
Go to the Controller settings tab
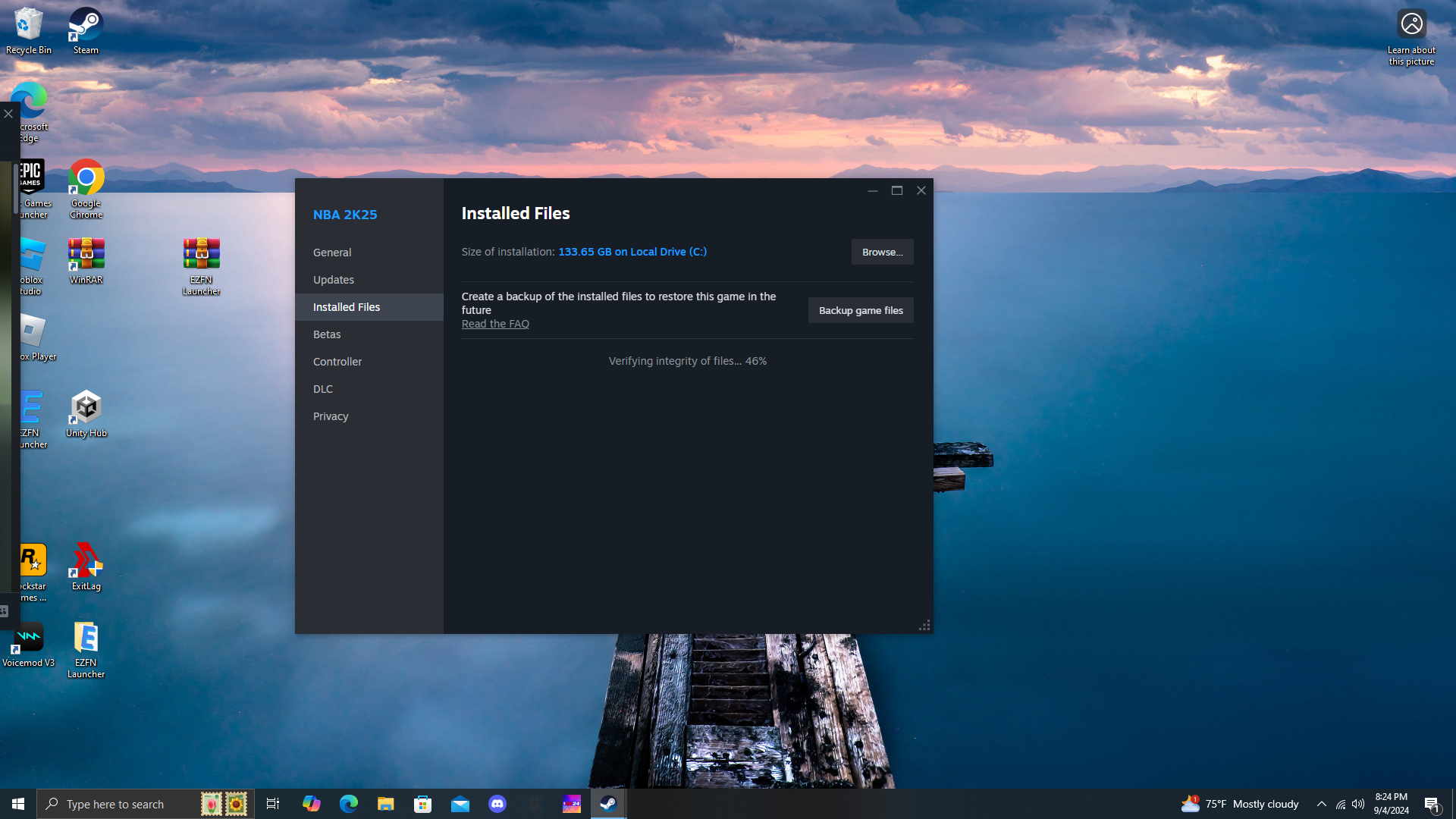[337, 362]
